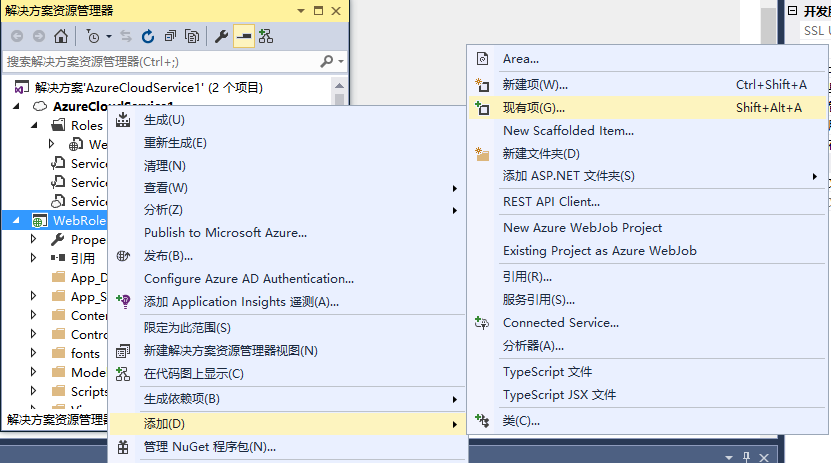Select solution 'AzureCloudService1' root node
The height and width of the screenshot is (463, 831).
tap(149, 87)
